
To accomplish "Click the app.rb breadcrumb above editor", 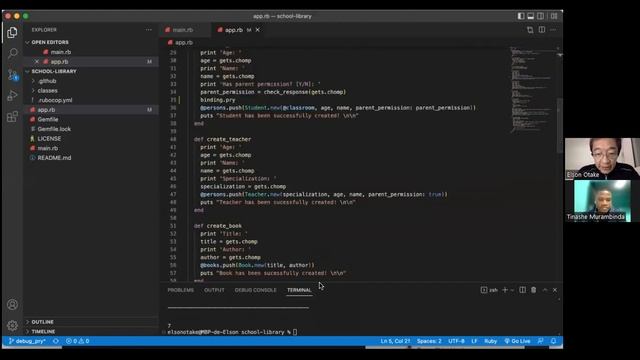I will (180, 42).
